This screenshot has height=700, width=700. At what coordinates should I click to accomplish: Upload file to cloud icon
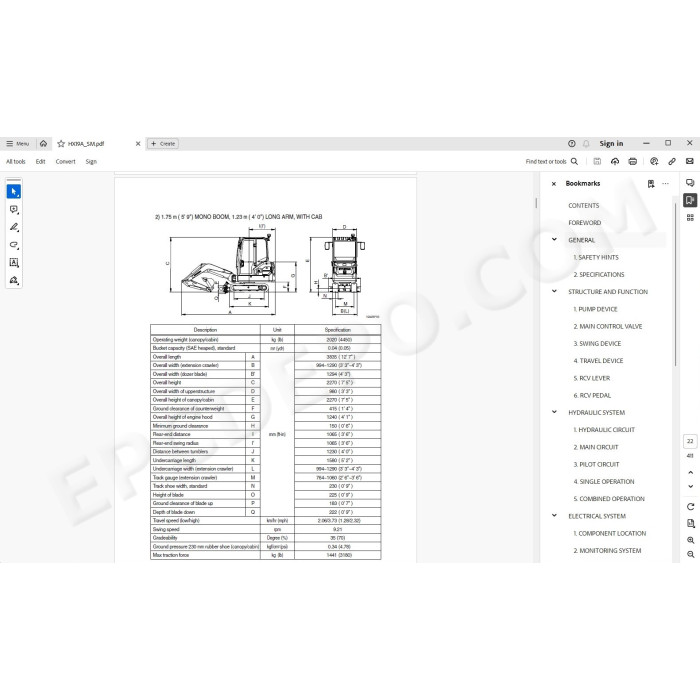tap(615, 162)
